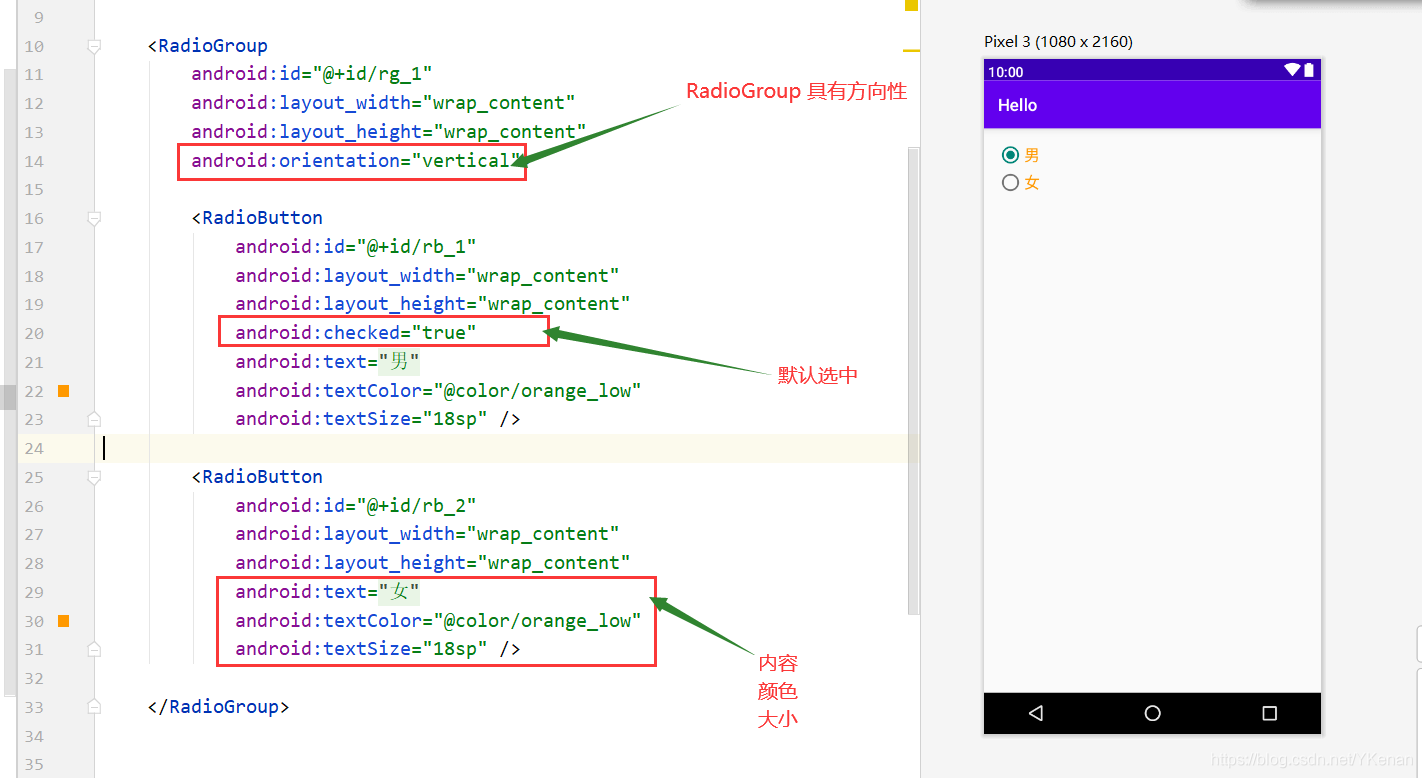
Task: Click the code editor vertical scrollbar
Action: pos(913,380)
